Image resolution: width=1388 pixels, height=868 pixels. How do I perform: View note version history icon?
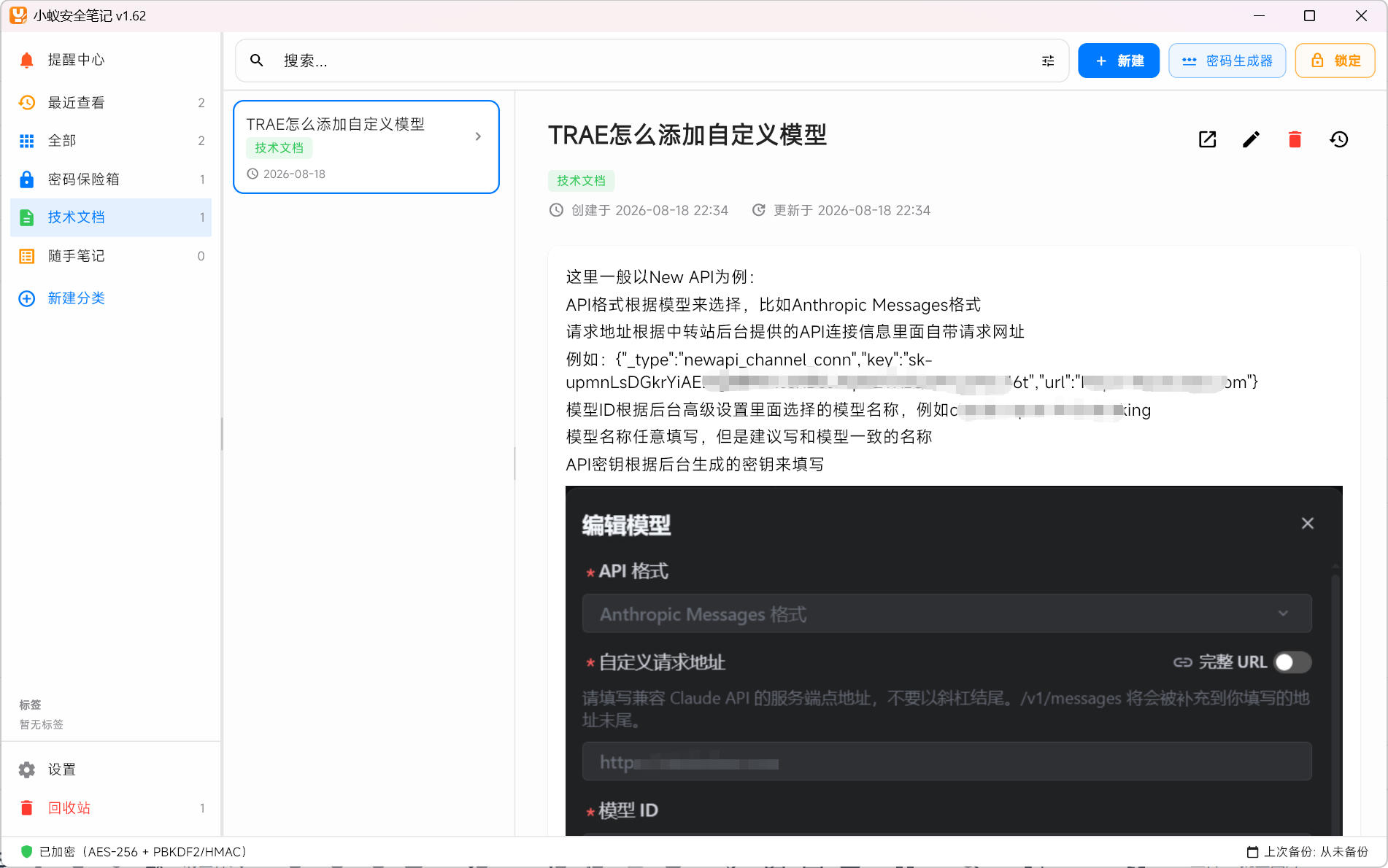click(x=1339, y=139)
